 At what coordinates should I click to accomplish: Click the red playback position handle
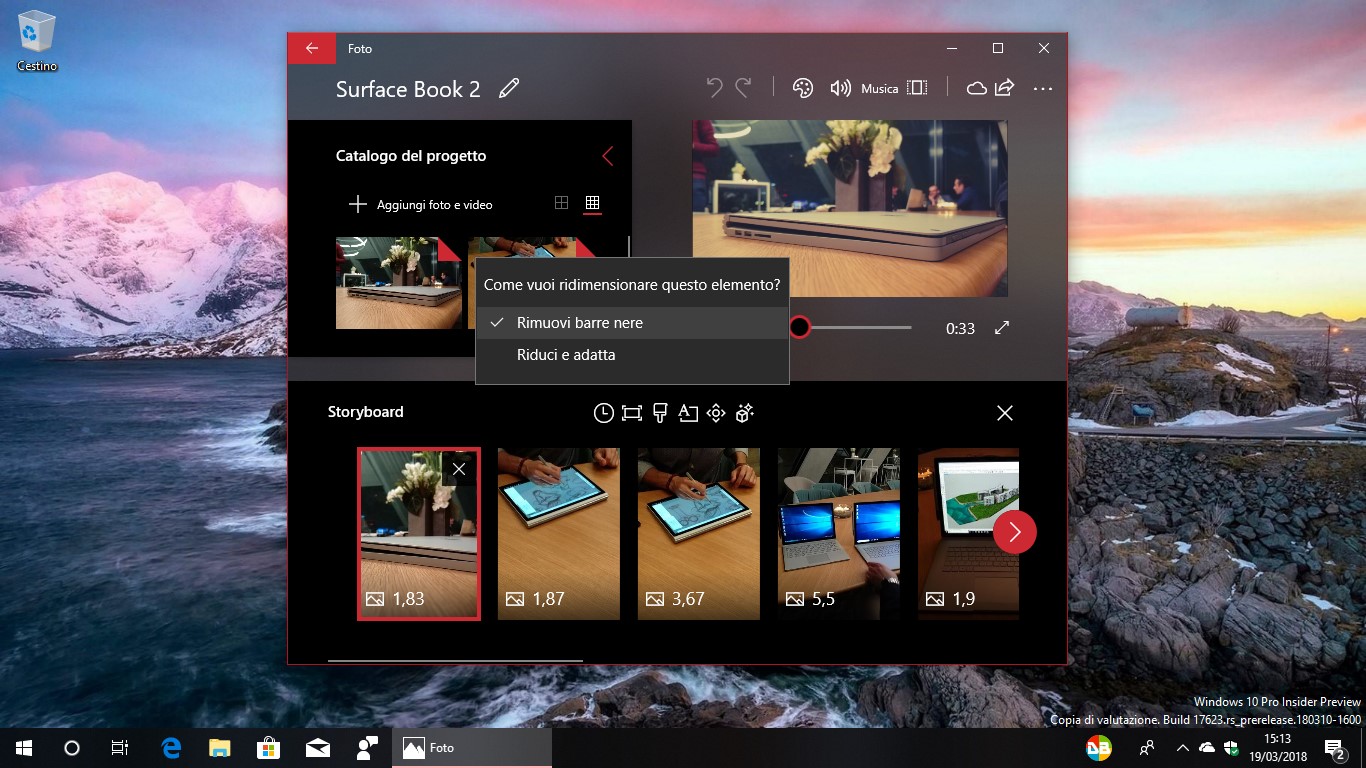coord(799,327)
